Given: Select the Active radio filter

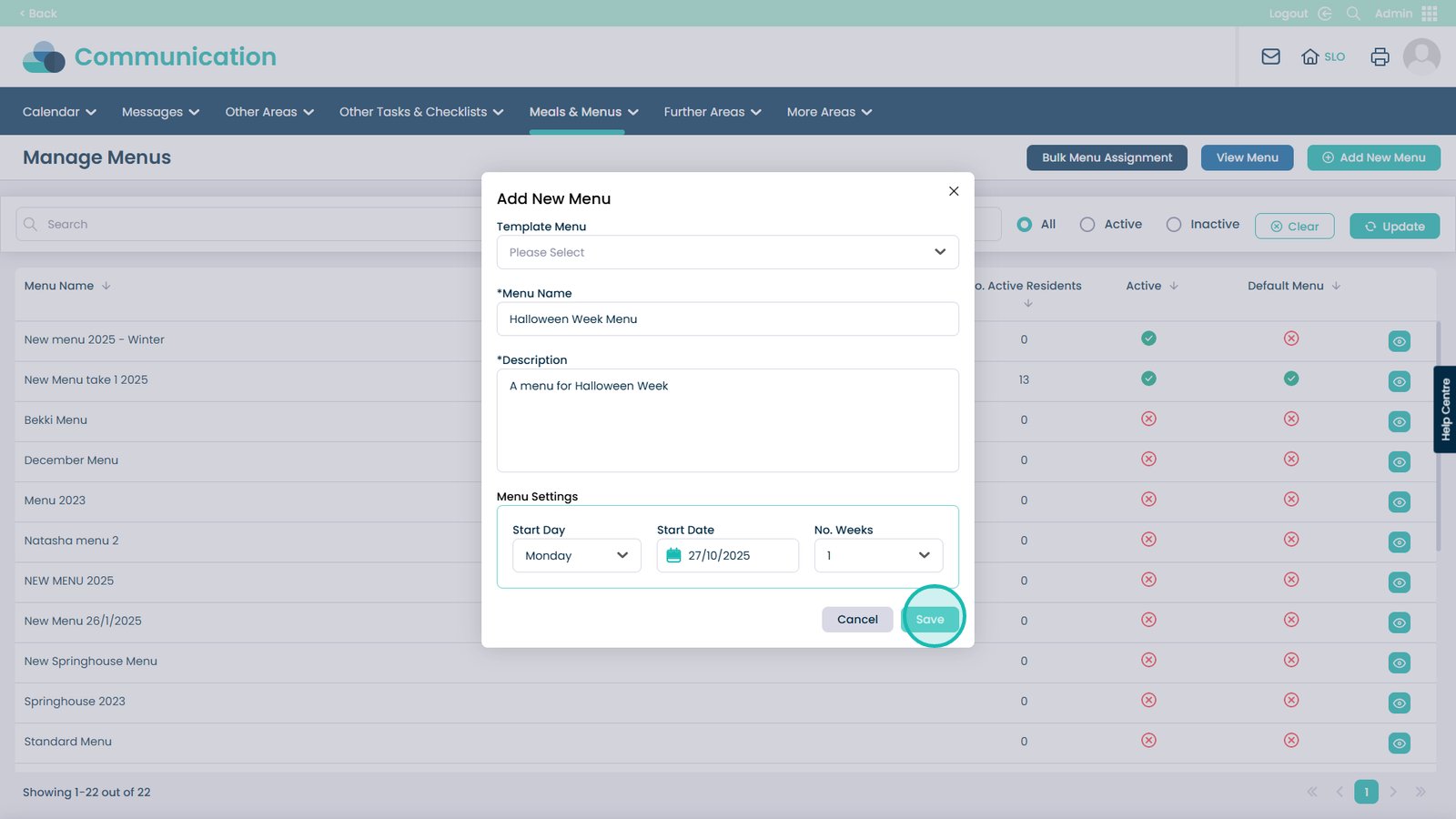Looking at the screenshot, I should pyautogui.click(x=1087, y=225).
